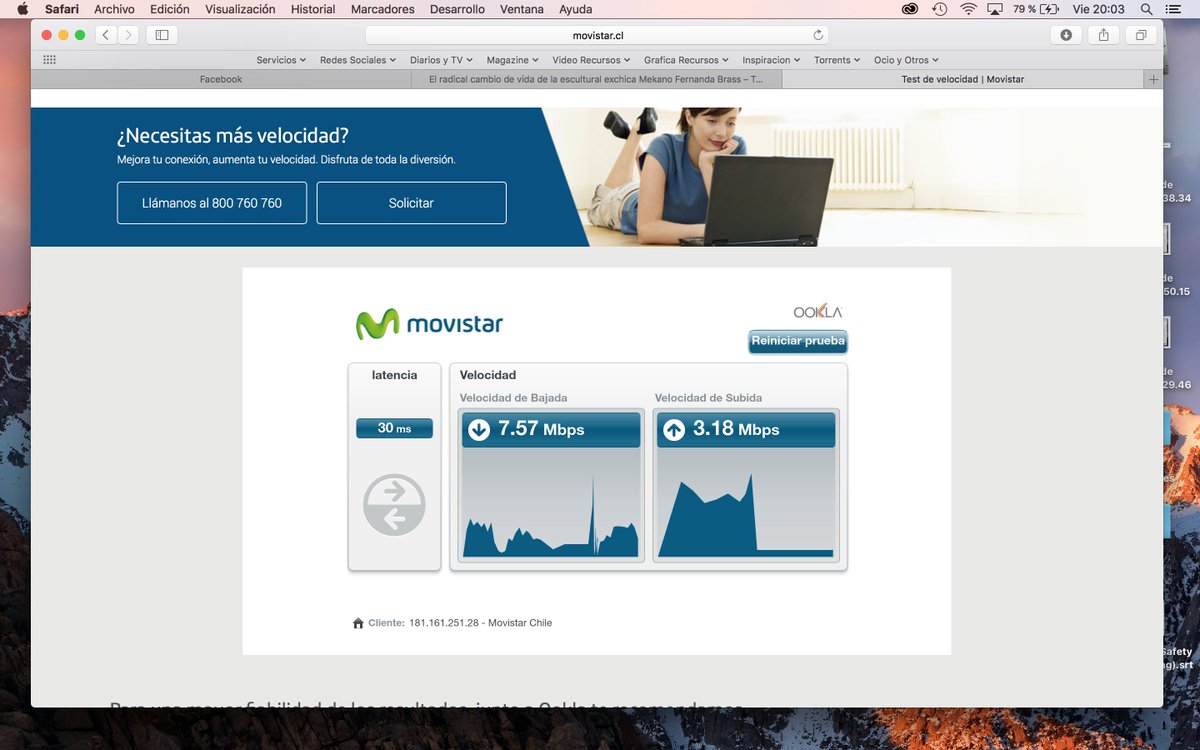The height and width of the screenshot is (750, 1200).
Task: Click the download speed graph
Action: click(550, 503)
